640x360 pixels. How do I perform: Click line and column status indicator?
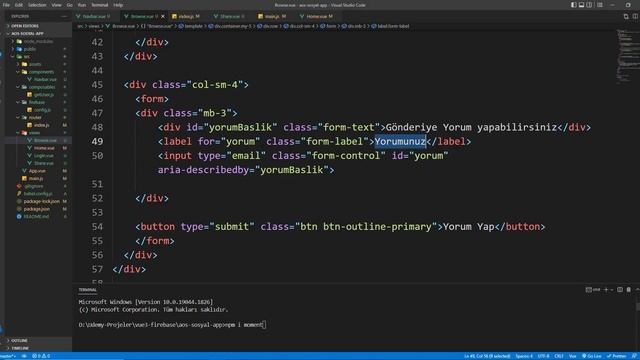click(x=487, y=356)
